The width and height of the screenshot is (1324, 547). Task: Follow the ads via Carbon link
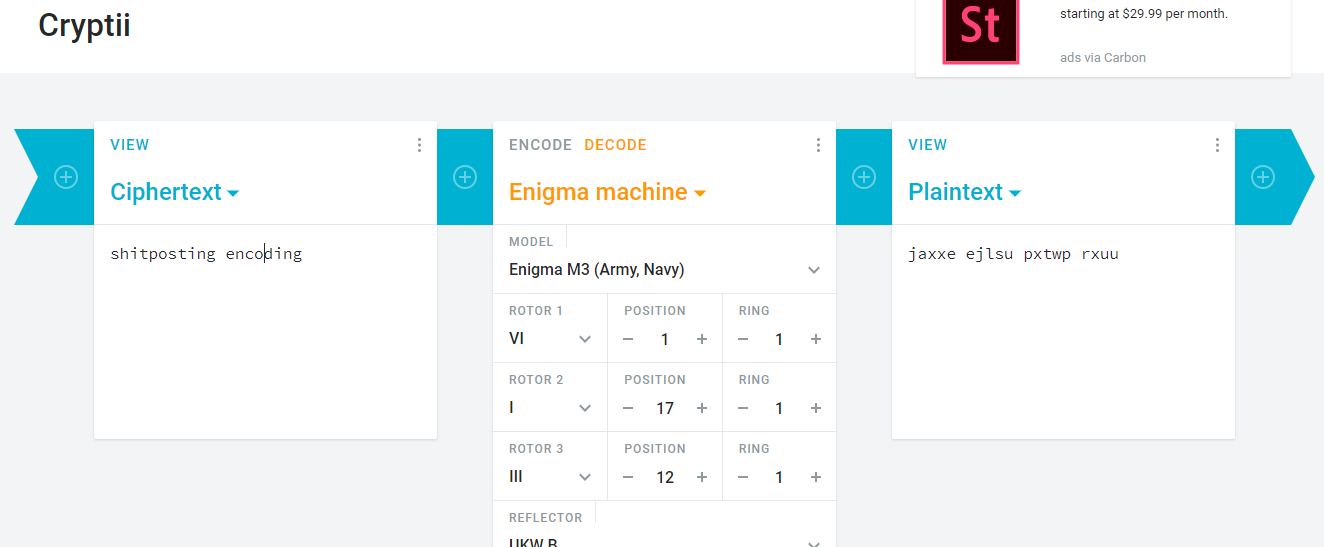click(x=1103, y=58)
